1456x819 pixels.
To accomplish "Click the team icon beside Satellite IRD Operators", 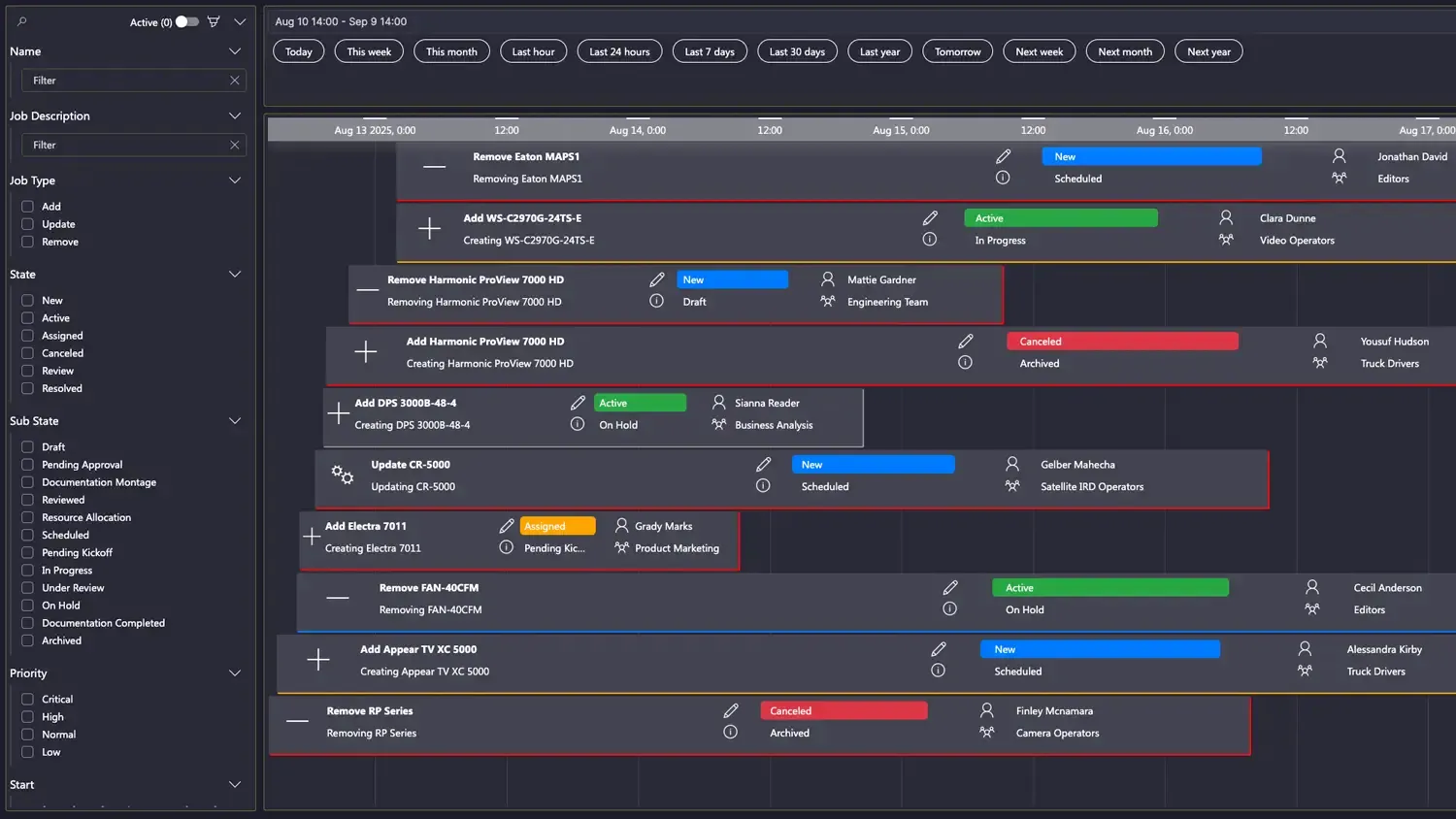I will coord(1012,486).
